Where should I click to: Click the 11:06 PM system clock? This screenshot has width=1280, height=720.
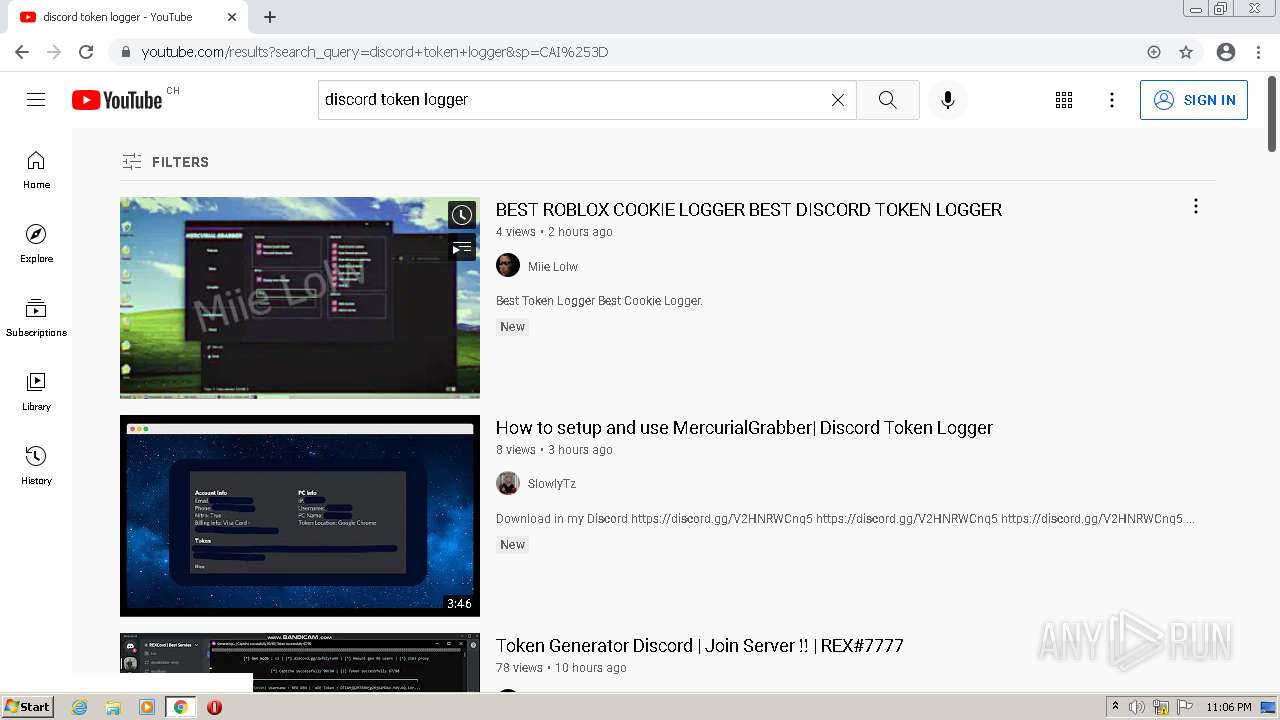click(x=1229, y=707)
